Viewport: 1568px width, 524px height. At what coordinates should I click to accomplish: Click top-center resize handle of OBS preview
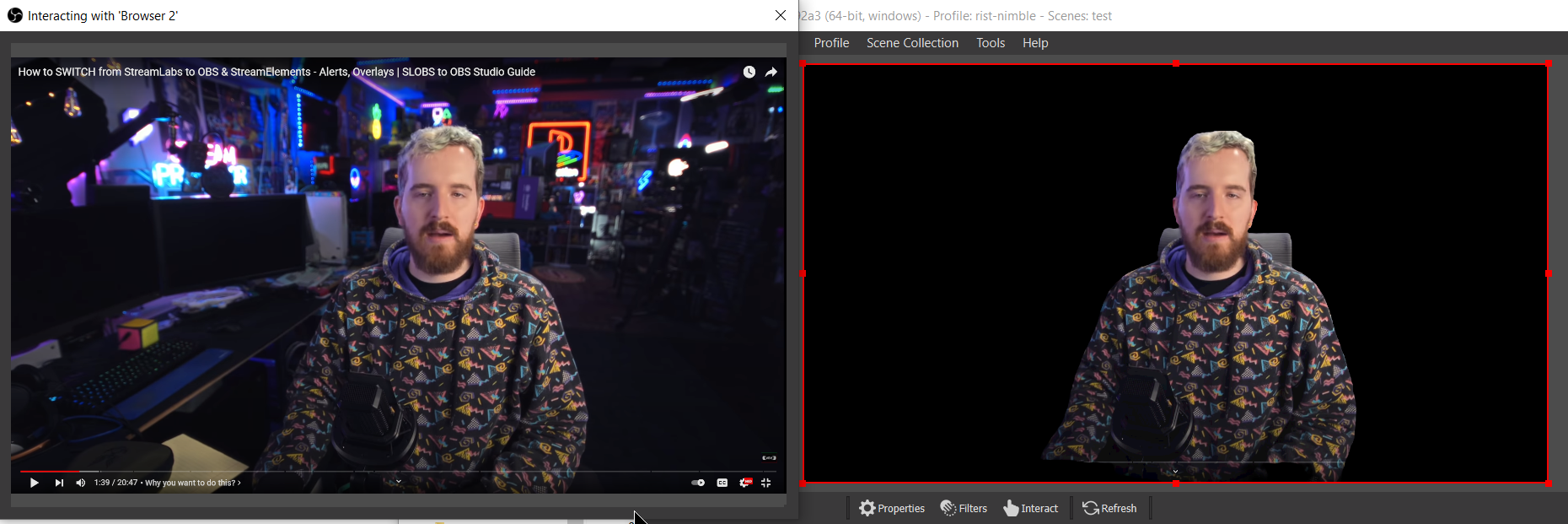pos(1176,64)
